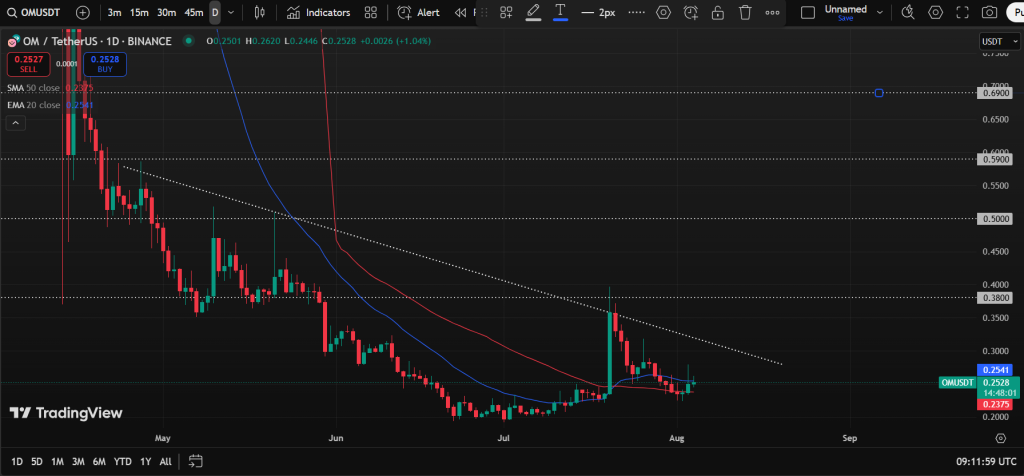Select the 30m timeframe

click(167, 12)
